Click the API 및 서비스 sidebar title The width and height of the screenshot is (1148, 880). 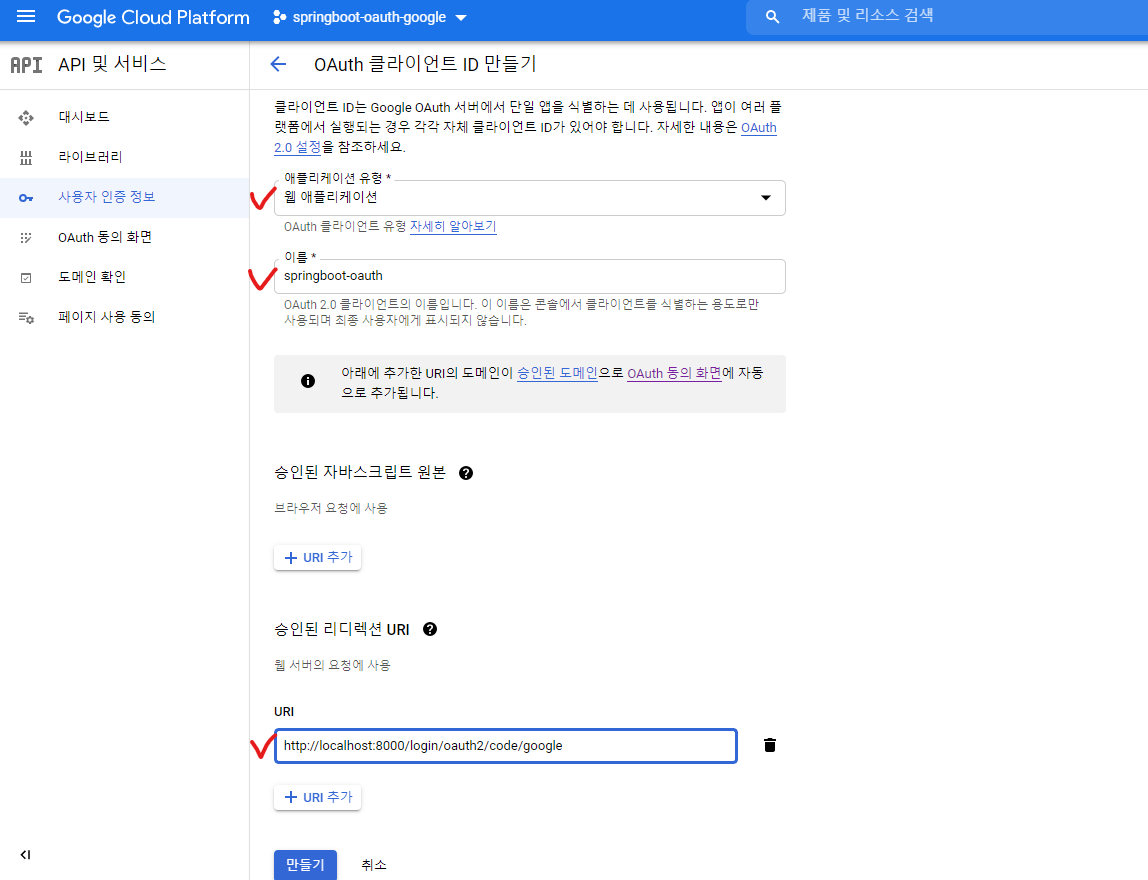[x=112, y=64]
